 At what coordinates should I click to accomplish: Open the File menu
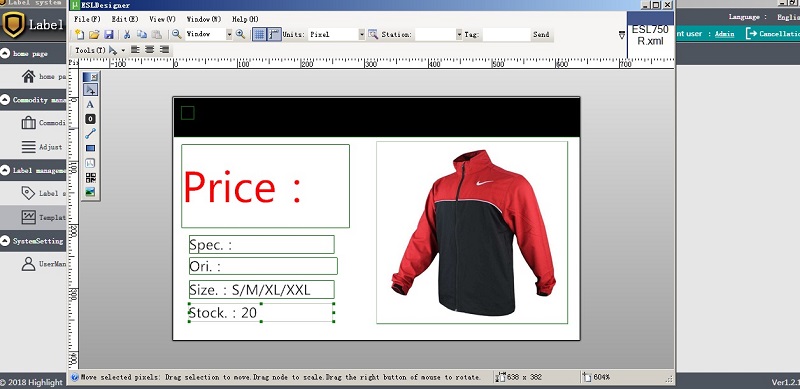pos(87,19)
